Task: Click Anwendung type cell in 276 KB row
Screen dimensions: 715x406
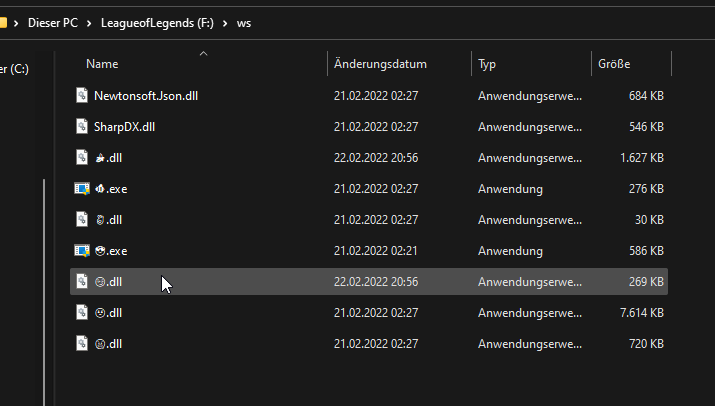Action: tap(510, 189)
